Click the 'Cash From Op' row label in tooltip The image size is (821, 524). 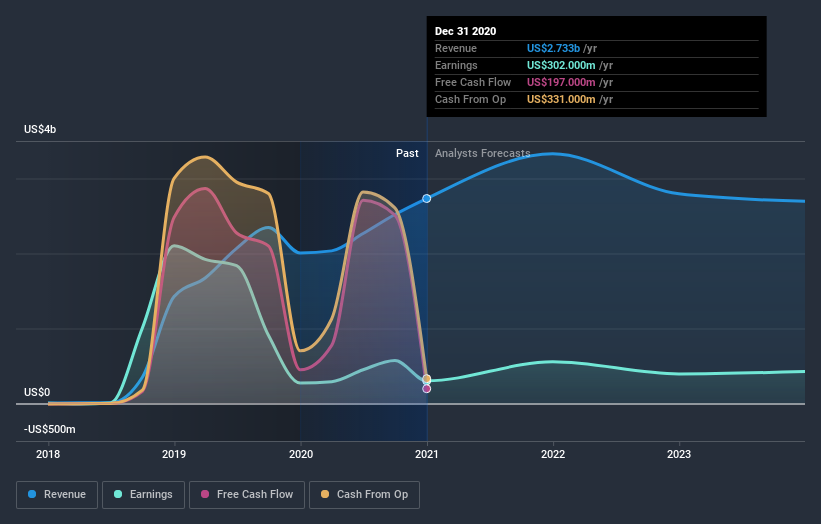coord(470,99)
